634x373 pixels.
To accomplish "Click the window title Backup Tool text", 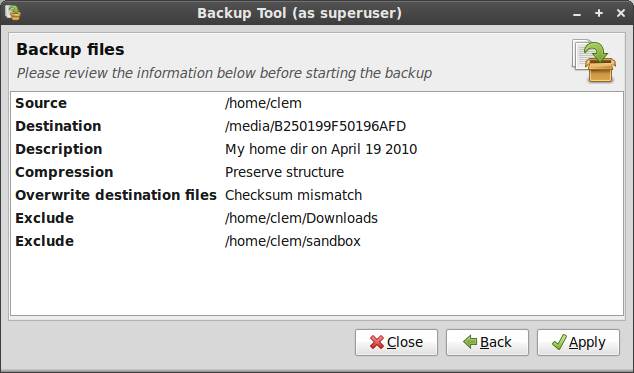I will (299, 13).
